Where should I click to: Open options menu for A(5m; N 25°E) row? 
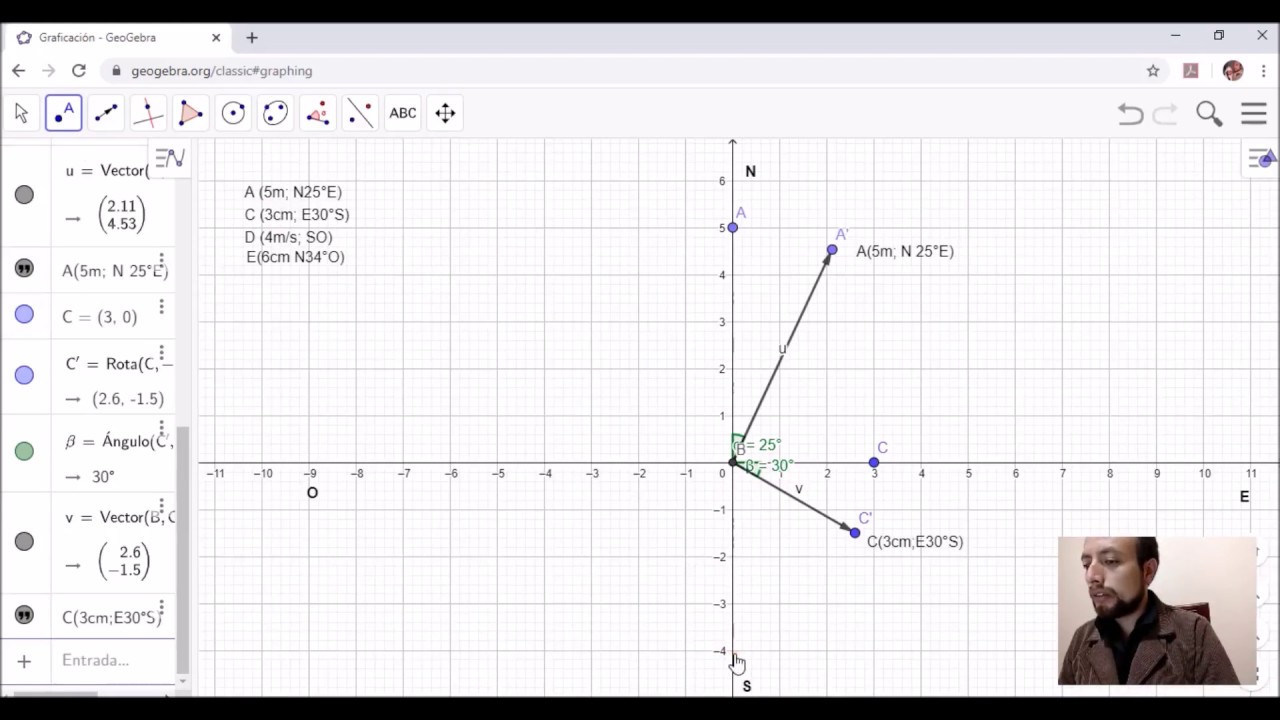(161, 262)
